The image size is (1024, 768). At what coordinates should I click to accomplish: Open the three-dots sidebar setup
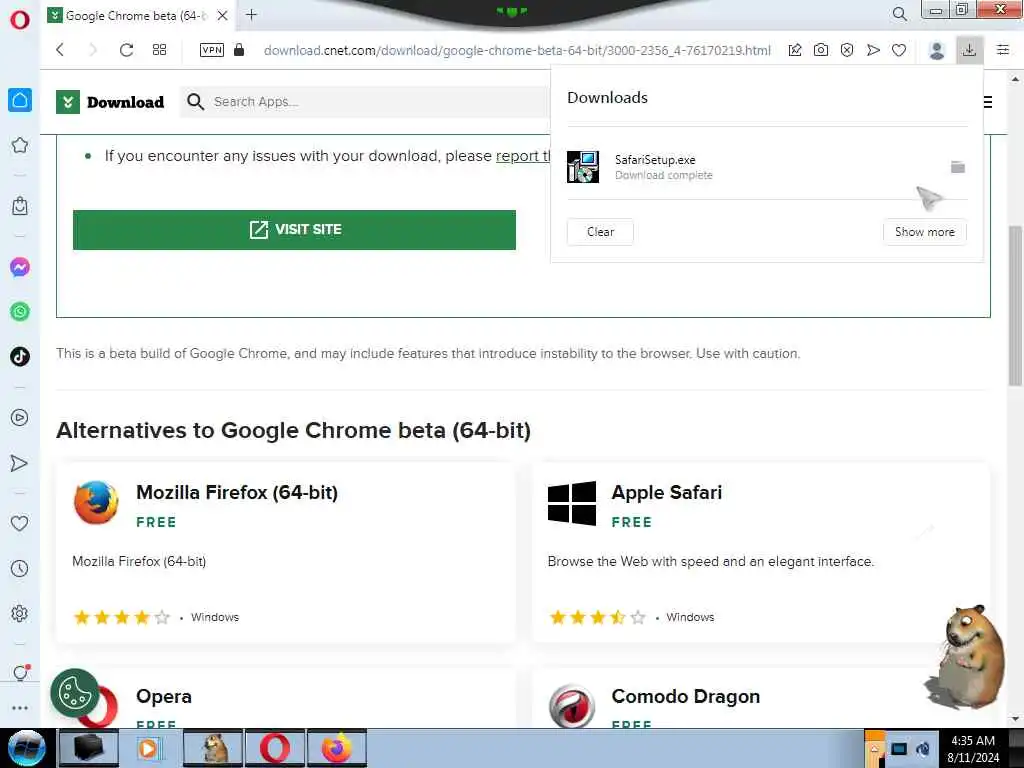click(x=20, y=708)
